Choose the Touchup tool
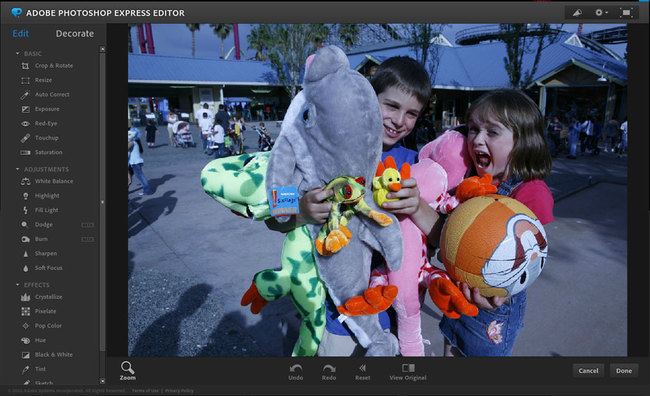The width and height of the screenshot is (650, 396). click(x=39, y=138)
